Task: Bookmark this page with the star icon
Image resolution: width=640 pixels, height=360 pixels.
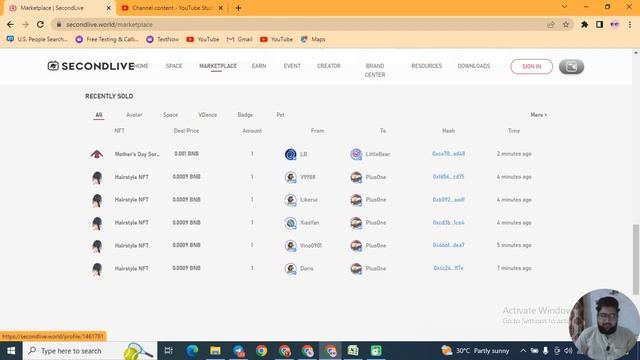Action: pos(566,24)
